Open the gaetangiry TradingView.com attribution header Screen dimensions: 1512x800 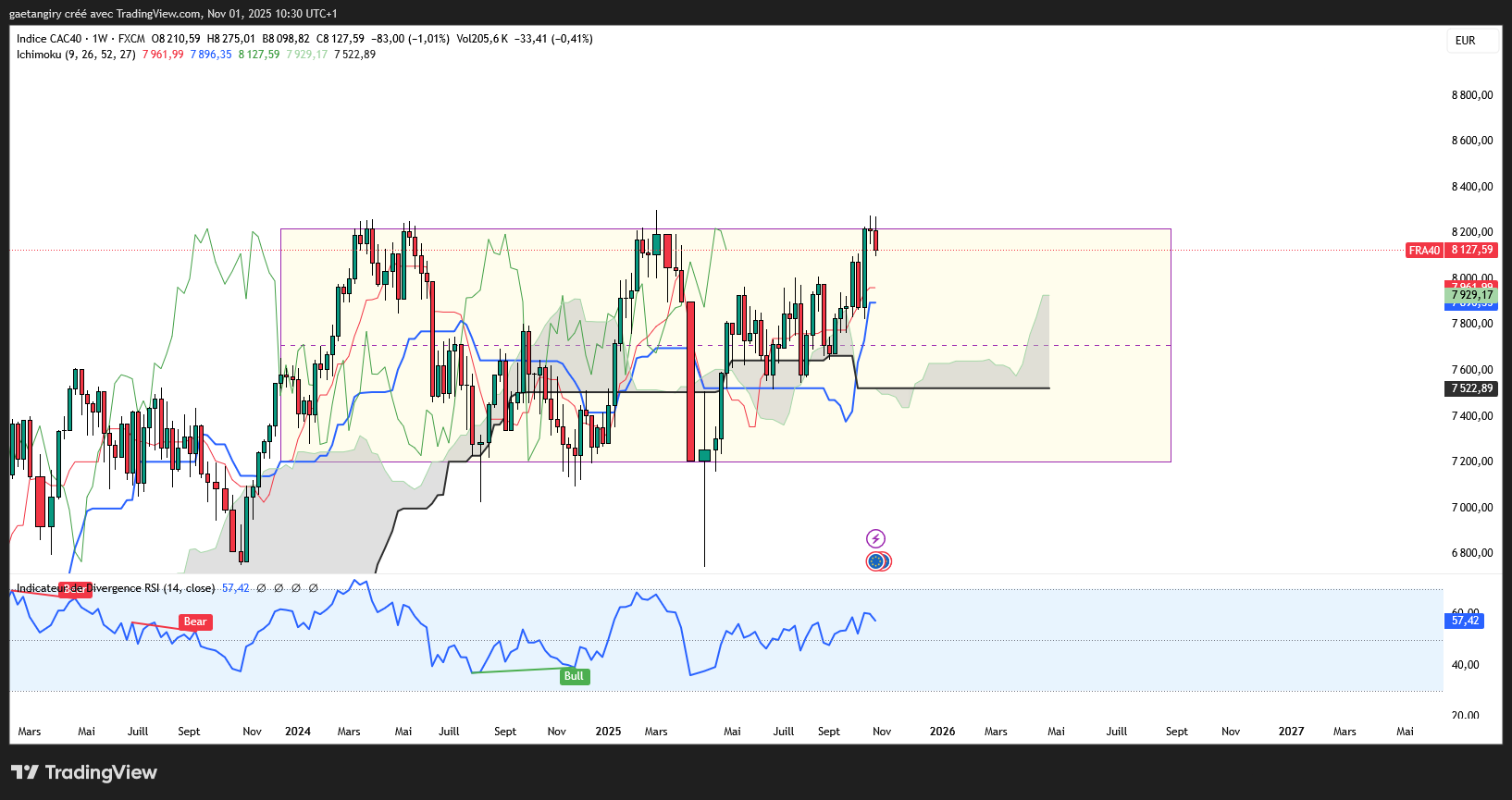click(x=173, y=14)
